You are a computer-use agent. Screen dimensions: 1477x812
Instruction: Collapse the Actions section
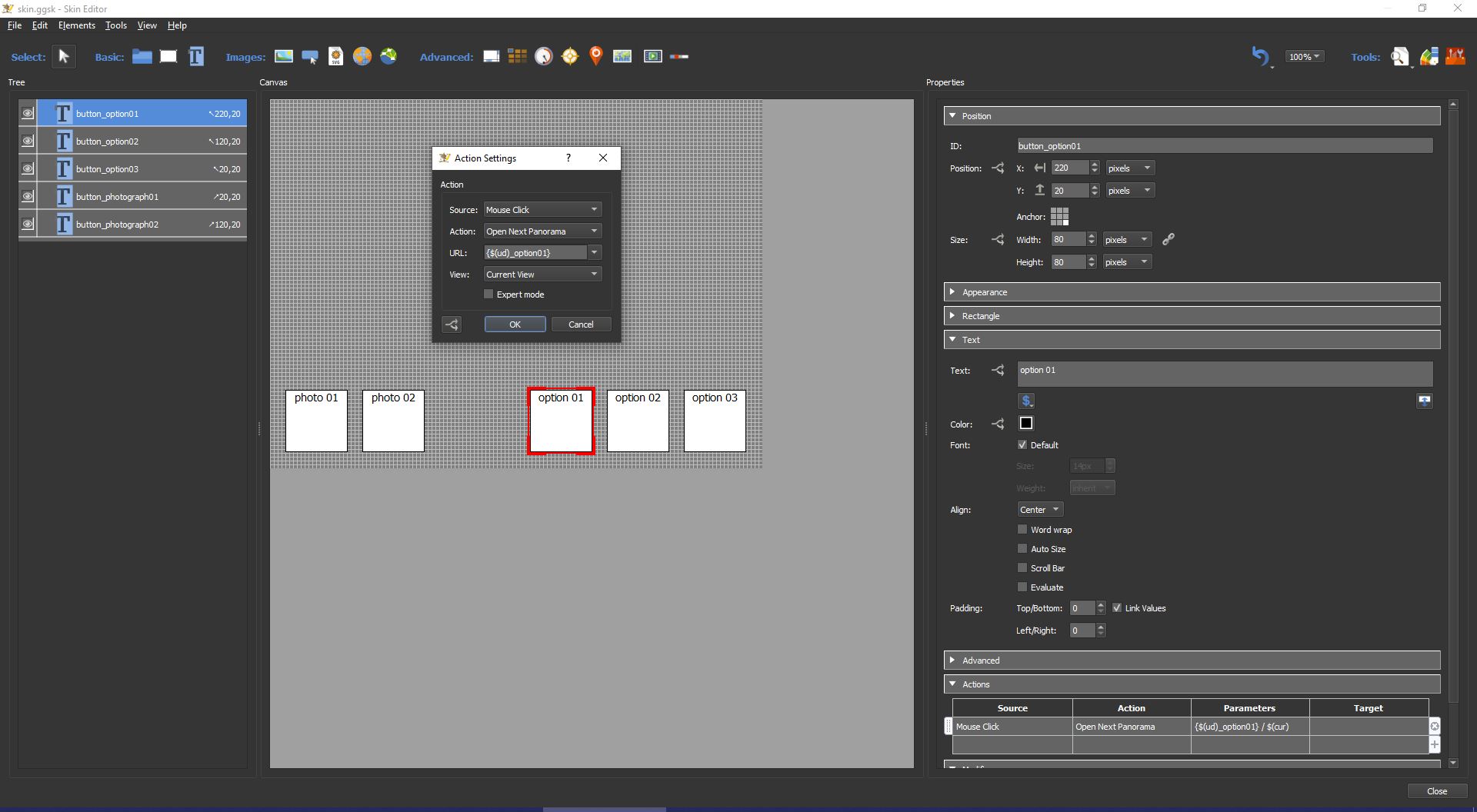1192,684
